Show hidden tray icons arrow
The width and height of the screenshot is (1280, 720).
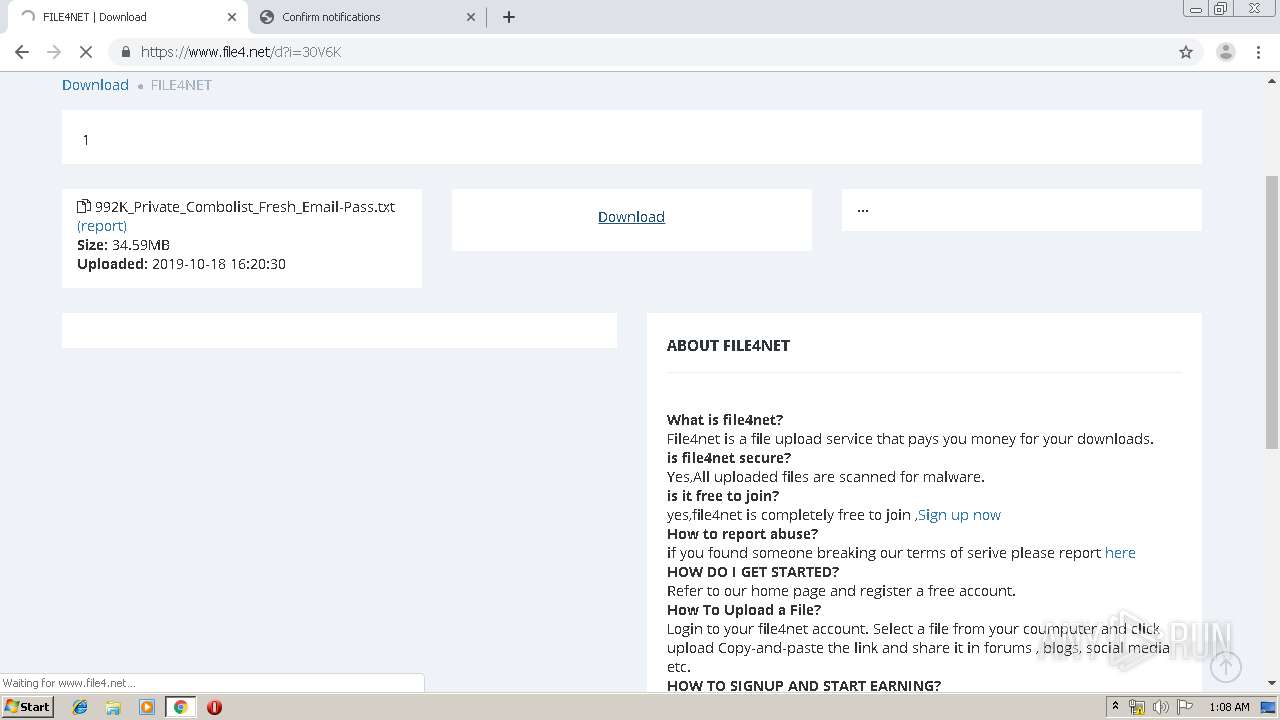(1115, 707)
